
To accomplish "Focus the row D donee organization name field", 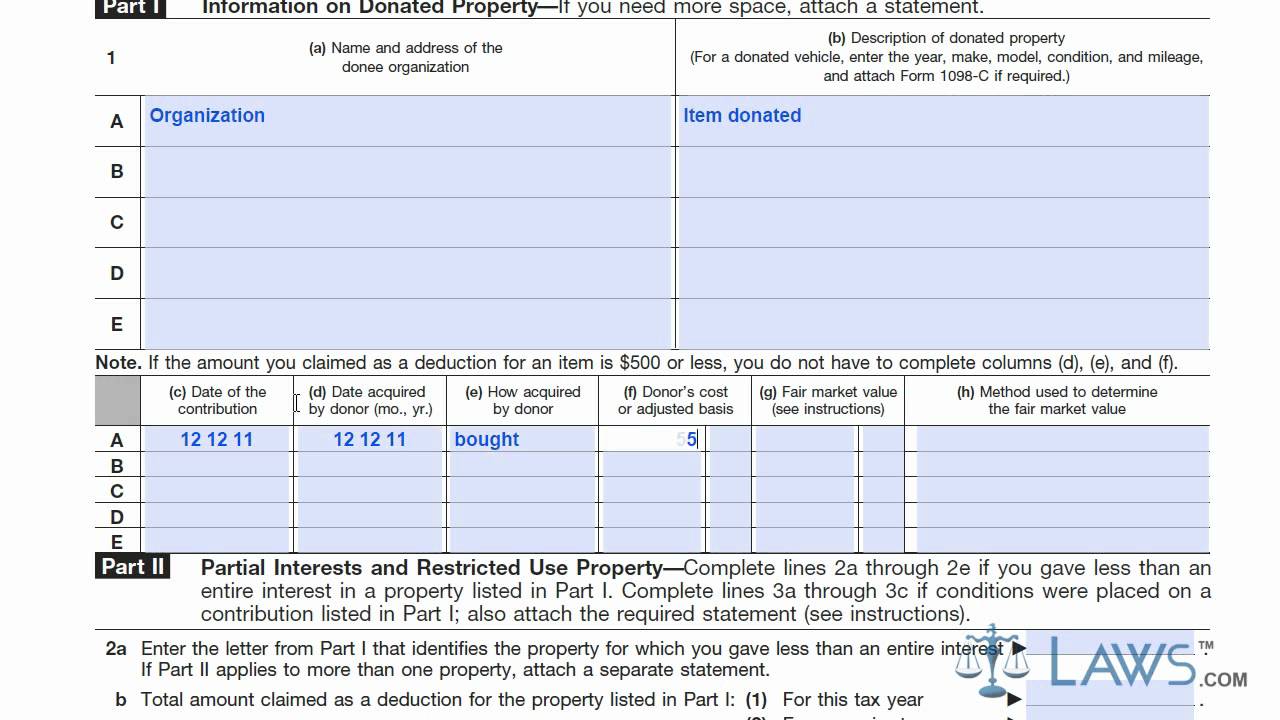I will (x=407, y=274).
